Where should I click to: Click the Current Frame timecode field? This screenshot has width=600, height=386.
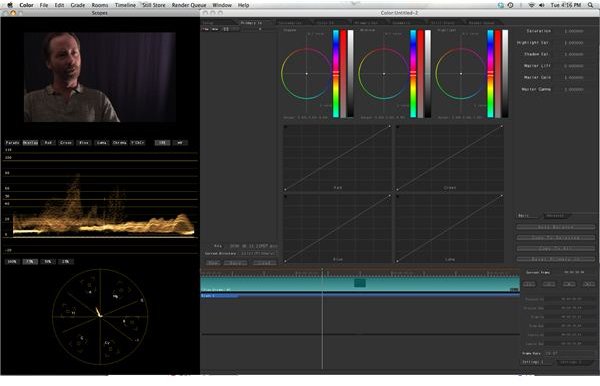coord(575,272)
